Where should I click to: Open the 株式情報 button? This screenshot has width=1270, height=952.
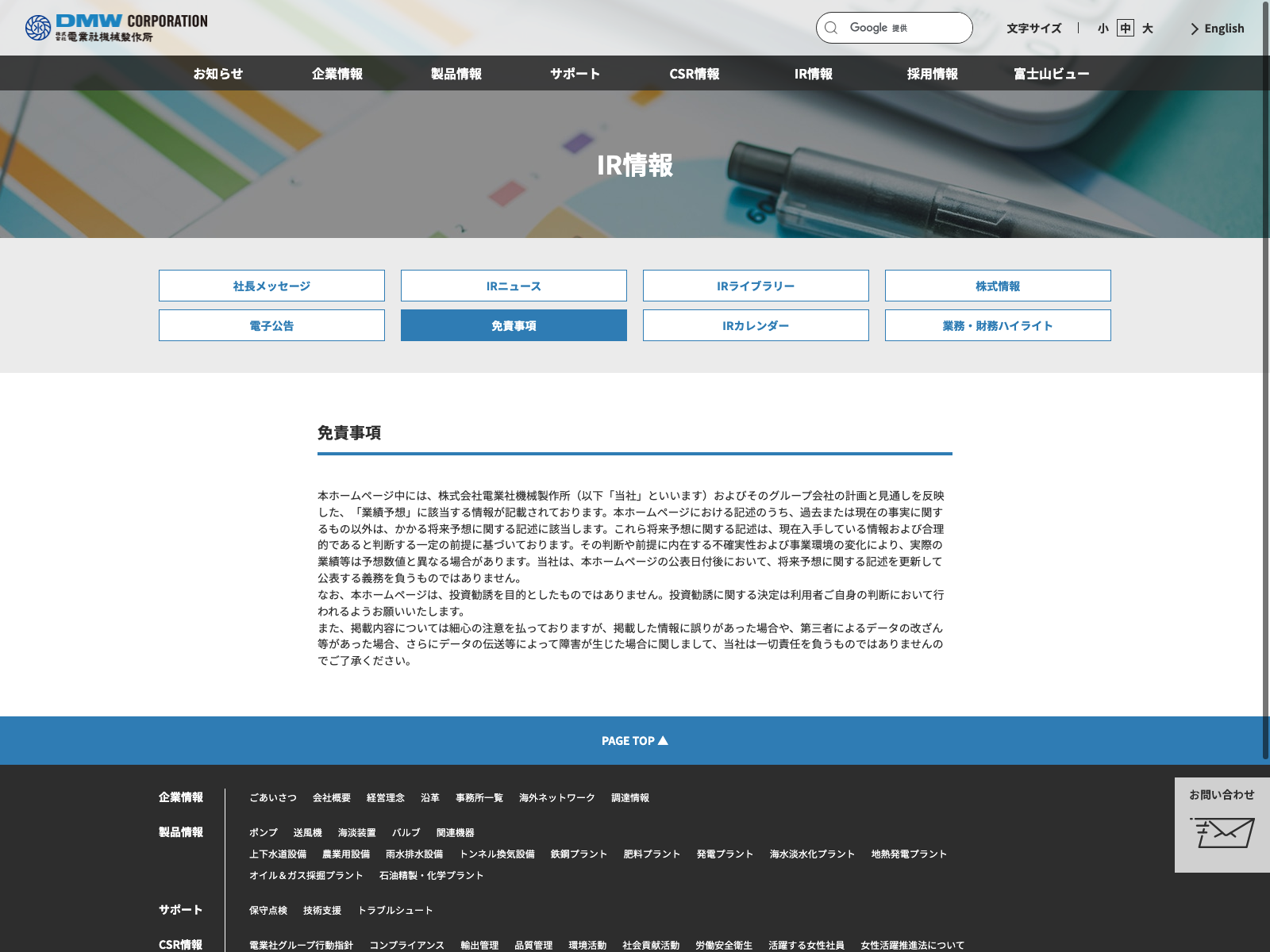998,286
